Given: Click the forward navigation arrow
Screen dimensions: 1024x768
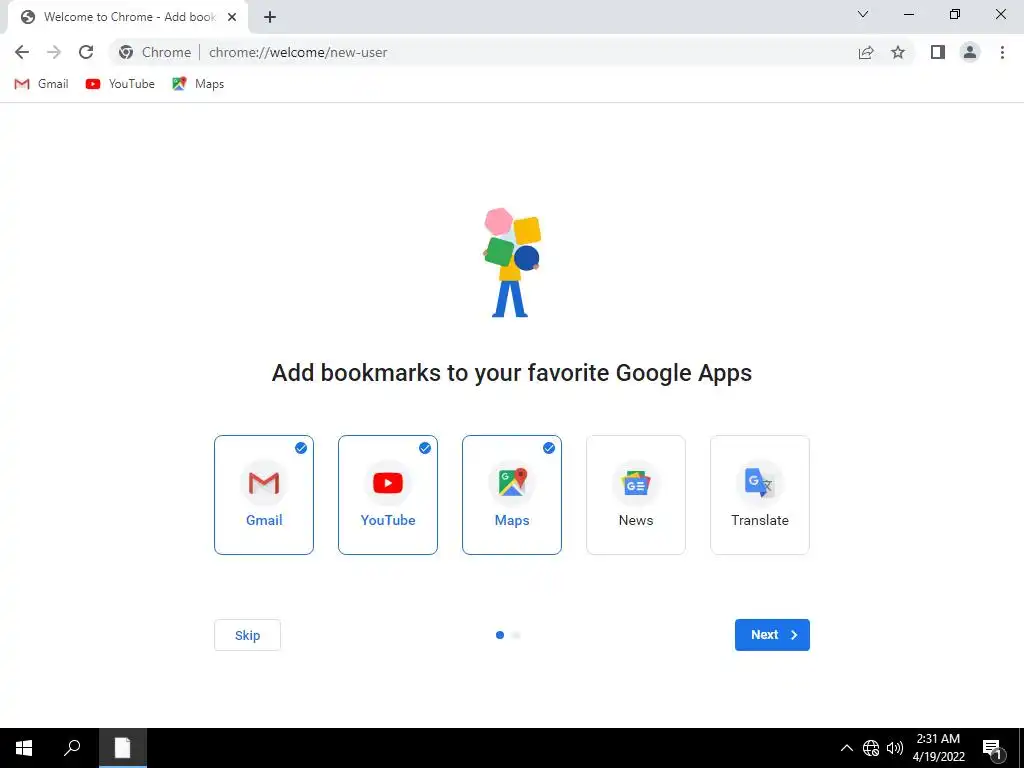Looking at the screenshot, I should (x=54, y=52).
